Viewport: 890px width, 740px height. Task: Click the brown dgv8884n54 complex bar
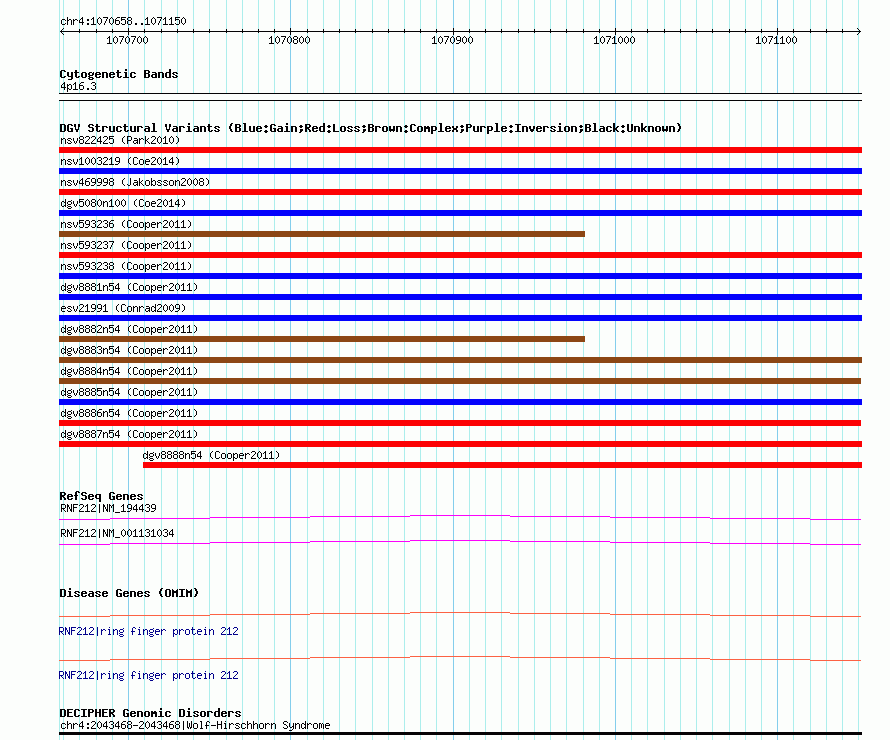tap(460, 381)
